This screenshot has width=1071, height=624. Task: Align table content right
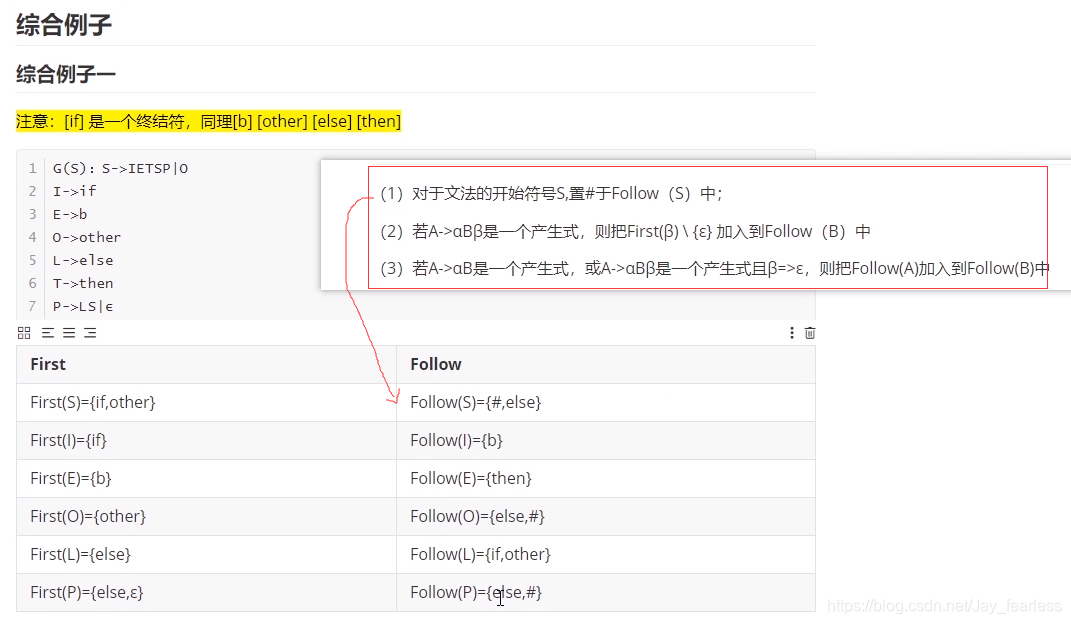(x=90, y=333)
